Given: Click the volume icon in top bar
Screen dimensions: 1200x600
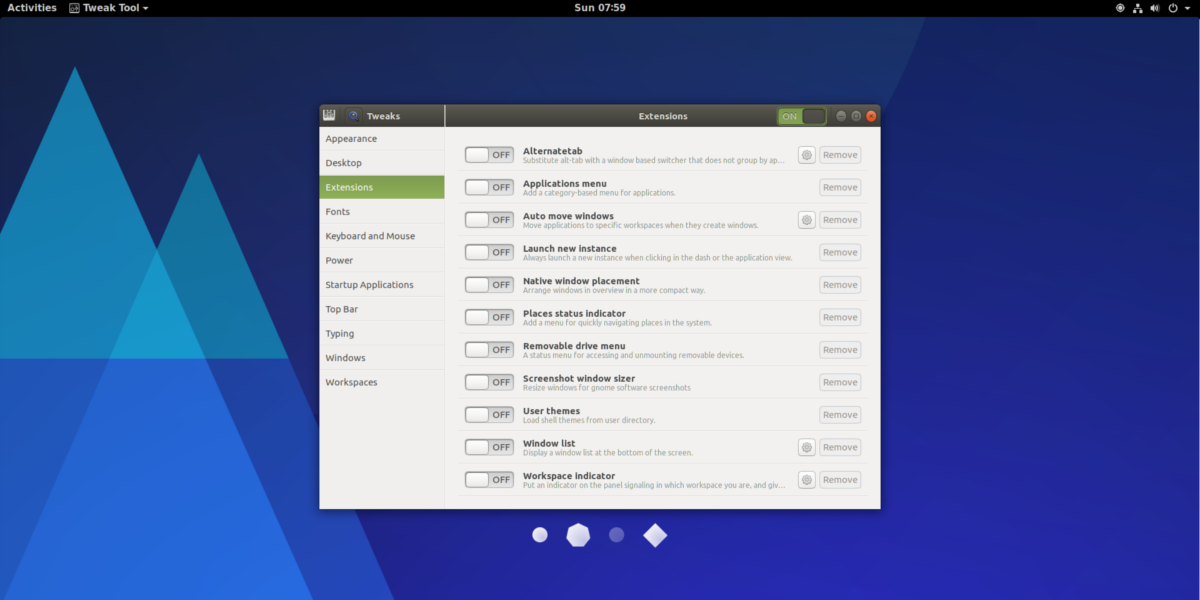Looking at the screenshot, I should pyautogui.click(x=1156, y=8).
